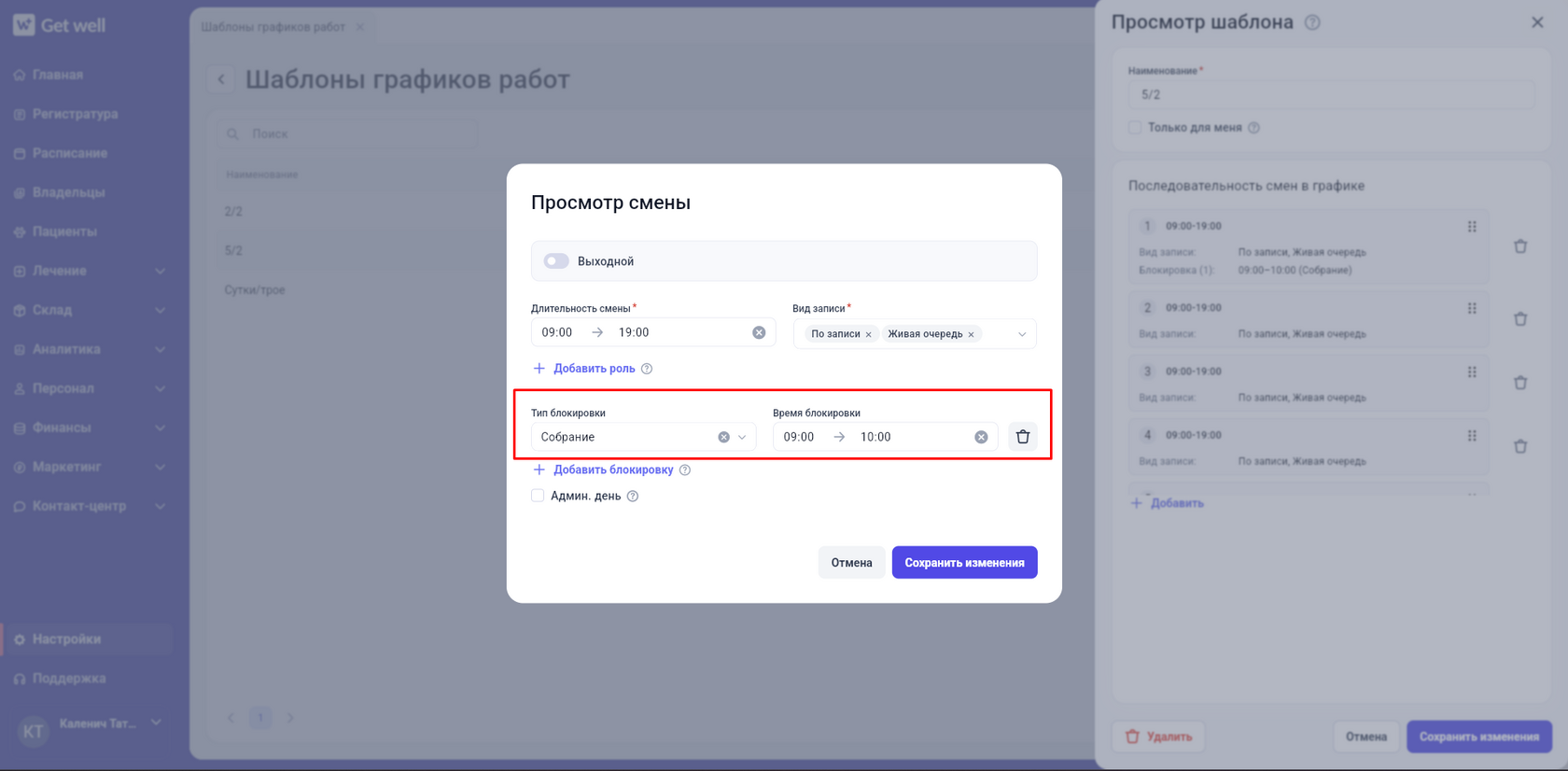Clear the block time 09:00–10:00

click(981, 437)
